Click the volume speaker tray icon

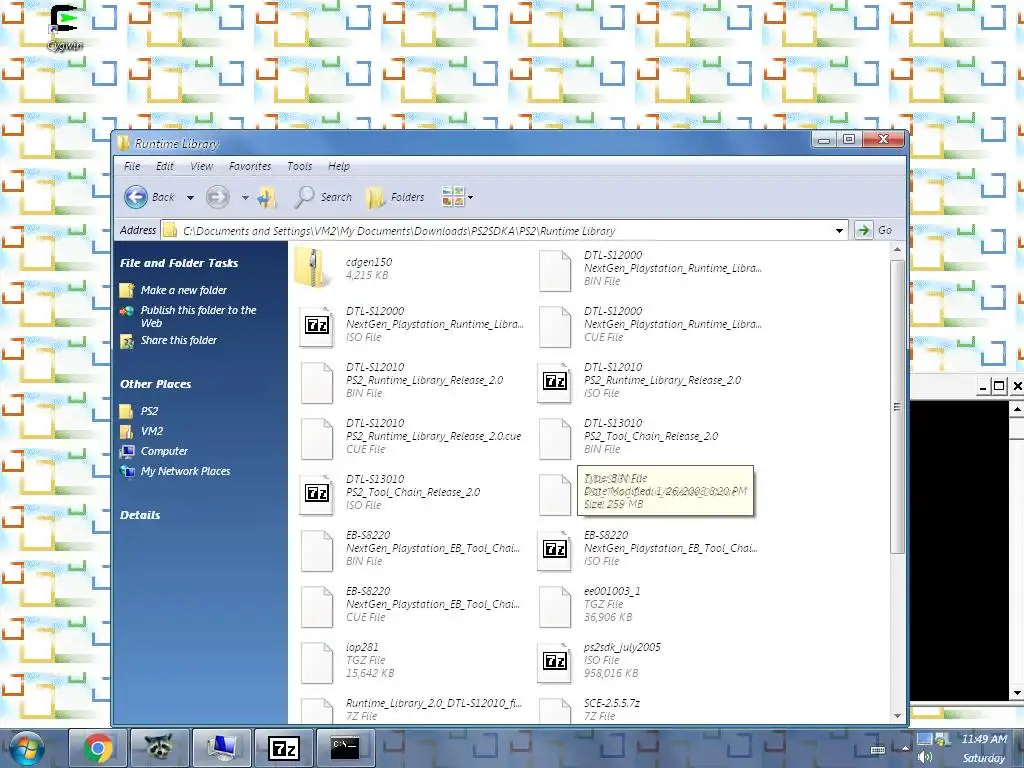coord(924,758)
